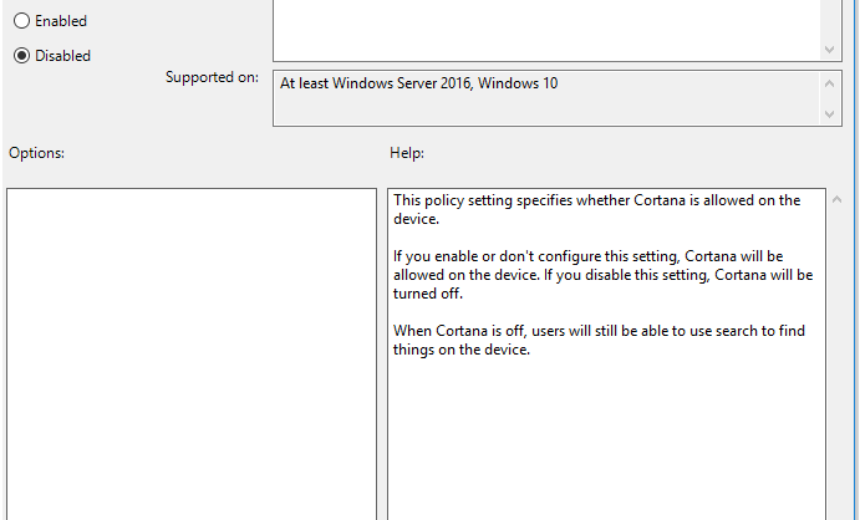Select the Disabled radio button

click(x=21, y=56)
